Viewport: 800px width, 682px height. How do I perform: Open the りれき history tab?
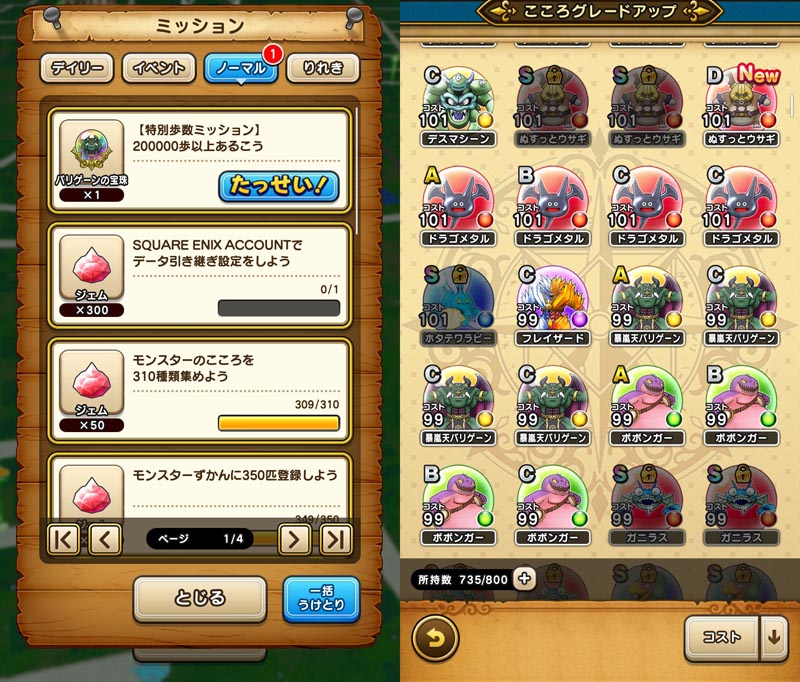pyautogui.click(x=323, y=68)
